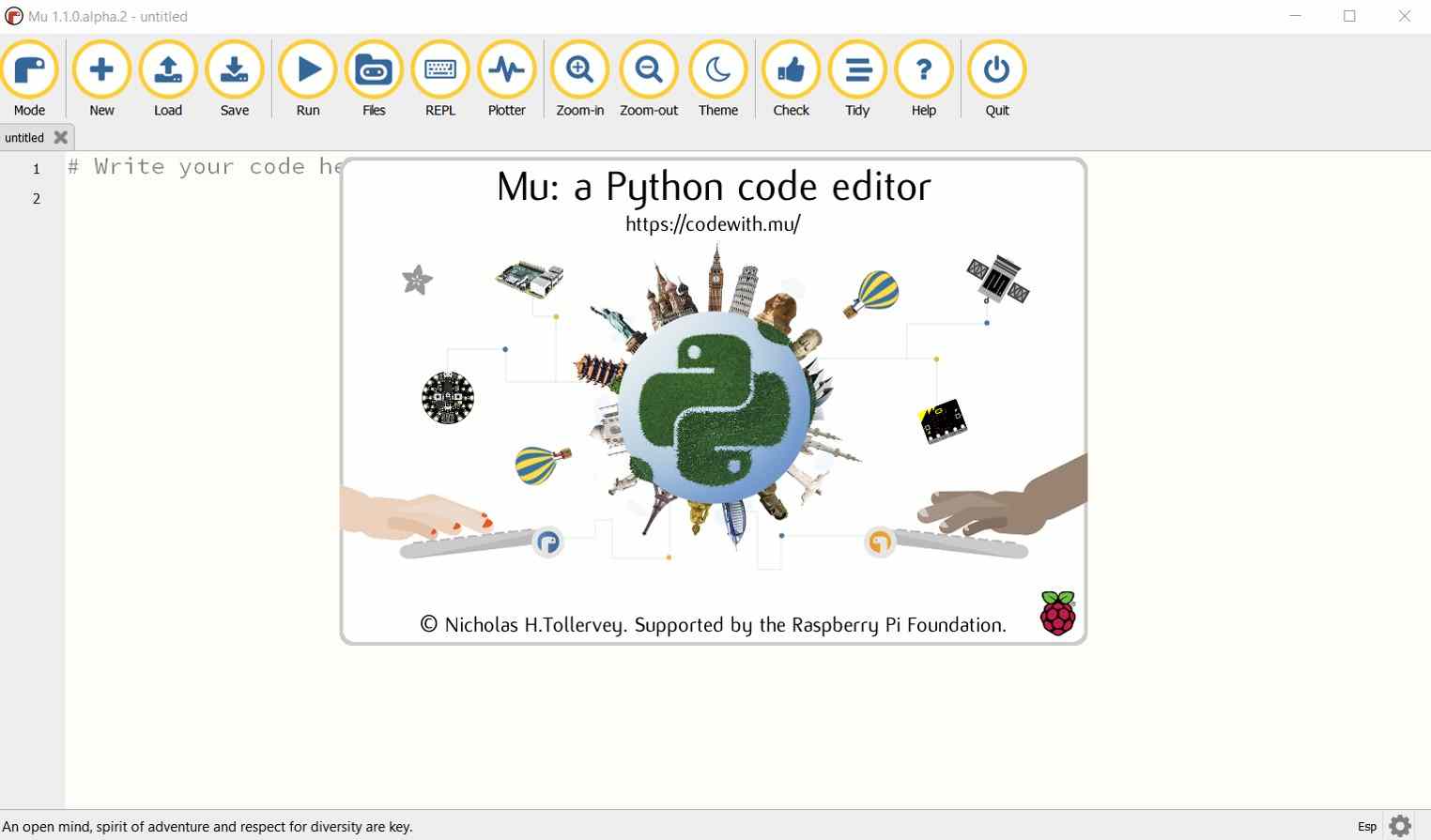The height and width of the screenshot is (840, 1431).
Task: Zoom-out the editor text
Action: point(649,79)
